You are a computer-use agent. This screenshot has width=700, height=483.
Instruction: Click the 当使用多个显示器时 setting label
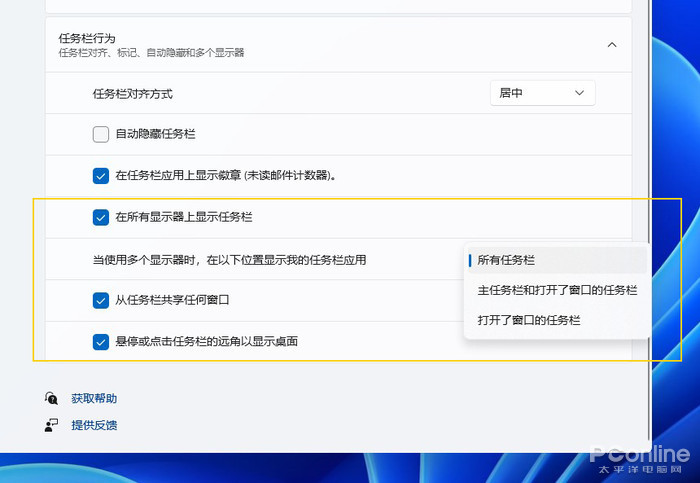click(229, 260)
